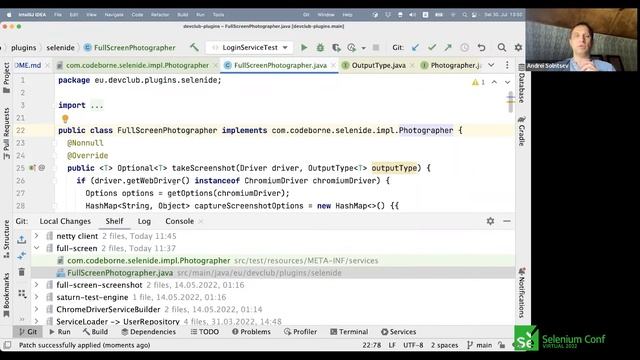Push commits with Git arrow icon

448,47
